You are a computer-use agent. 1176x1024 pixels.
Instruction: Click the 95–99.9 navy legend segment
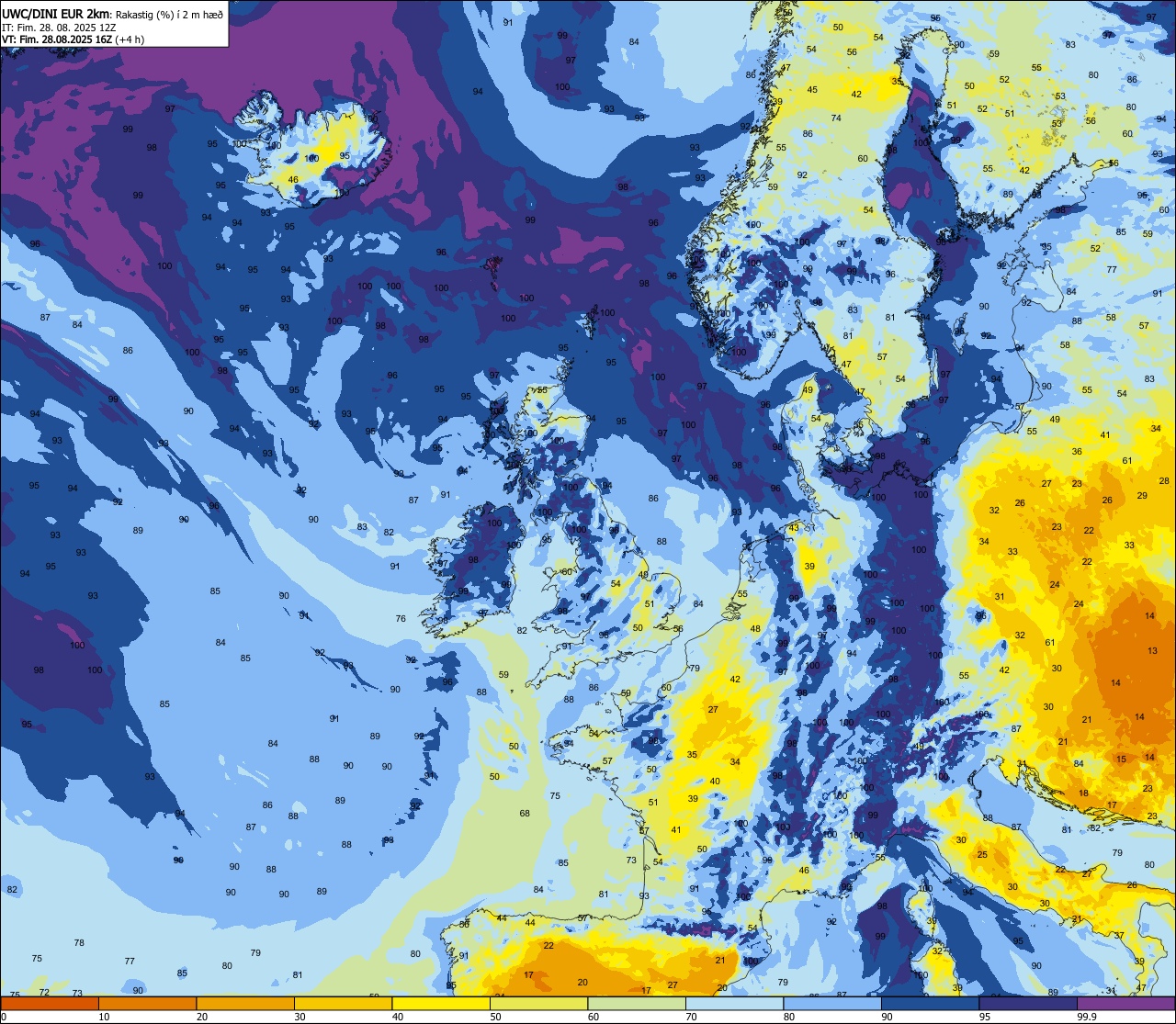coord(1029,1003)
